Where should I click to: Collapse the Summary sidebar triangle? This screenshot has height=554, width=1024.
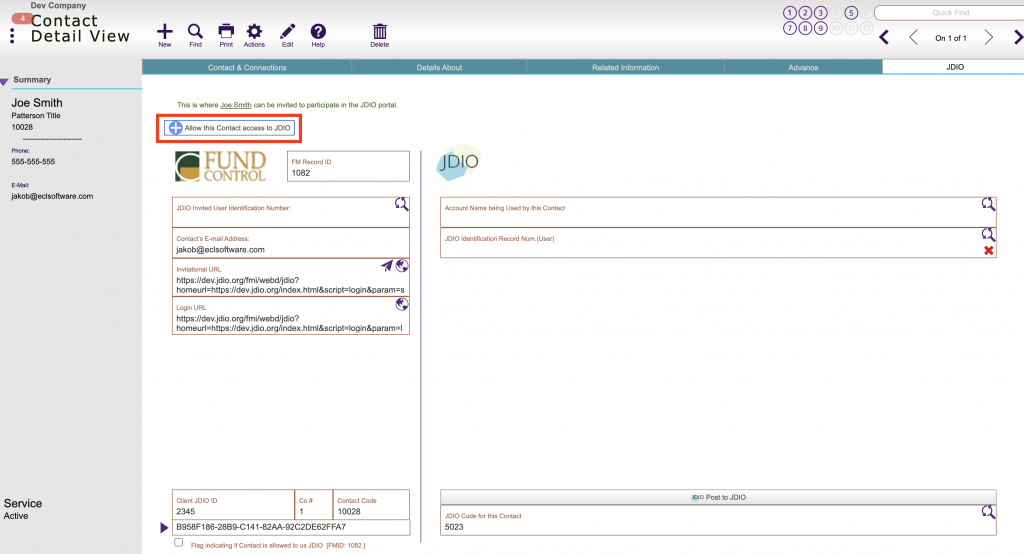point(5,82)
